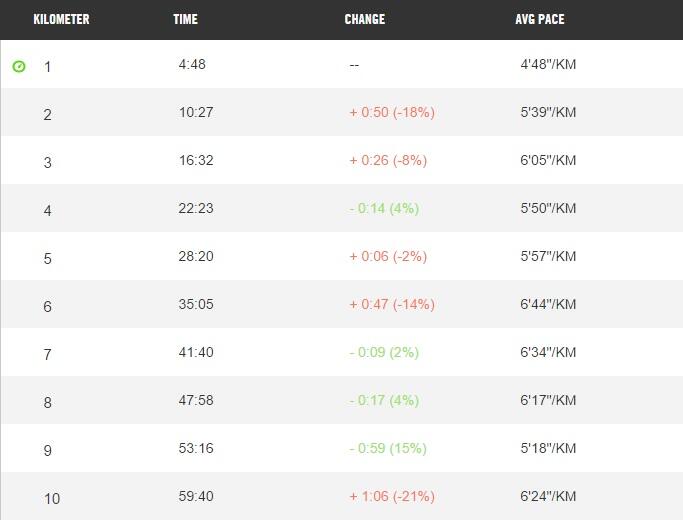Select the 47:58 split time

(x=196, y=400)
